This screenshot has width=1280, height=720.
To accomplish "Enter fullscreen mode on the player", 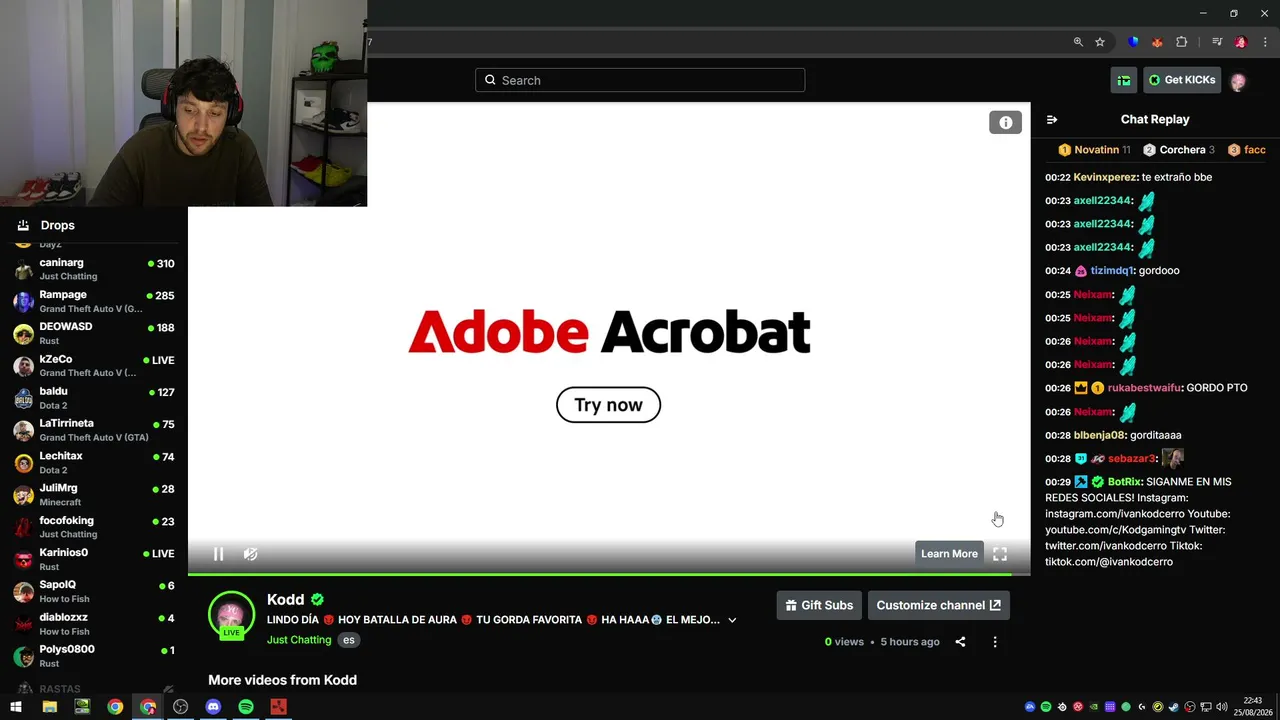I will coord(1000,554).
